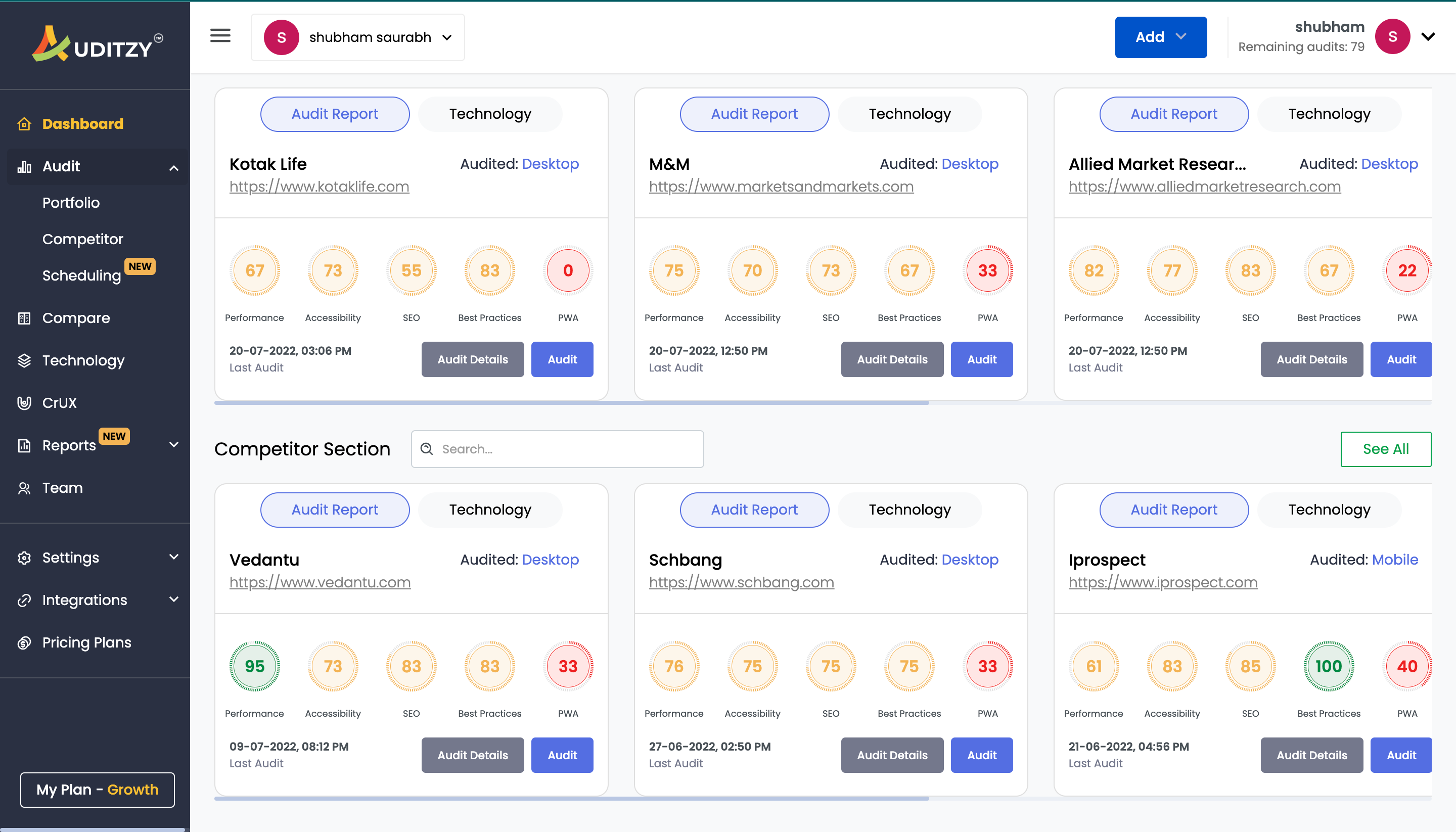Switch Kotak Life card to Technology
The width and height of the screenshot is (1456, 832).
[490, 114]
